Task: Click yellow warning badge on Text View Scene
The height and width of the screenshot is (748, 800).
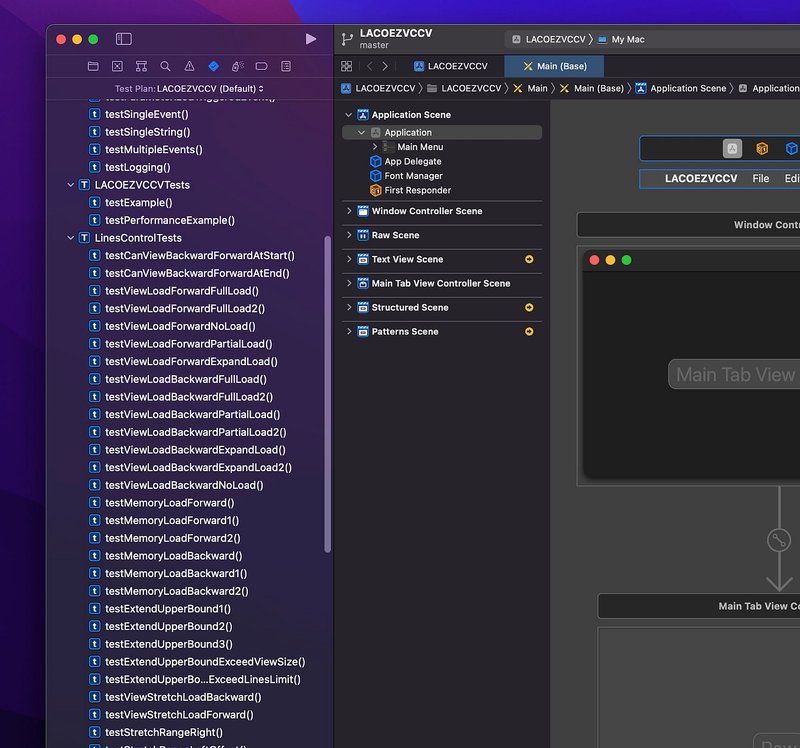Action: [x=529, y=259]
